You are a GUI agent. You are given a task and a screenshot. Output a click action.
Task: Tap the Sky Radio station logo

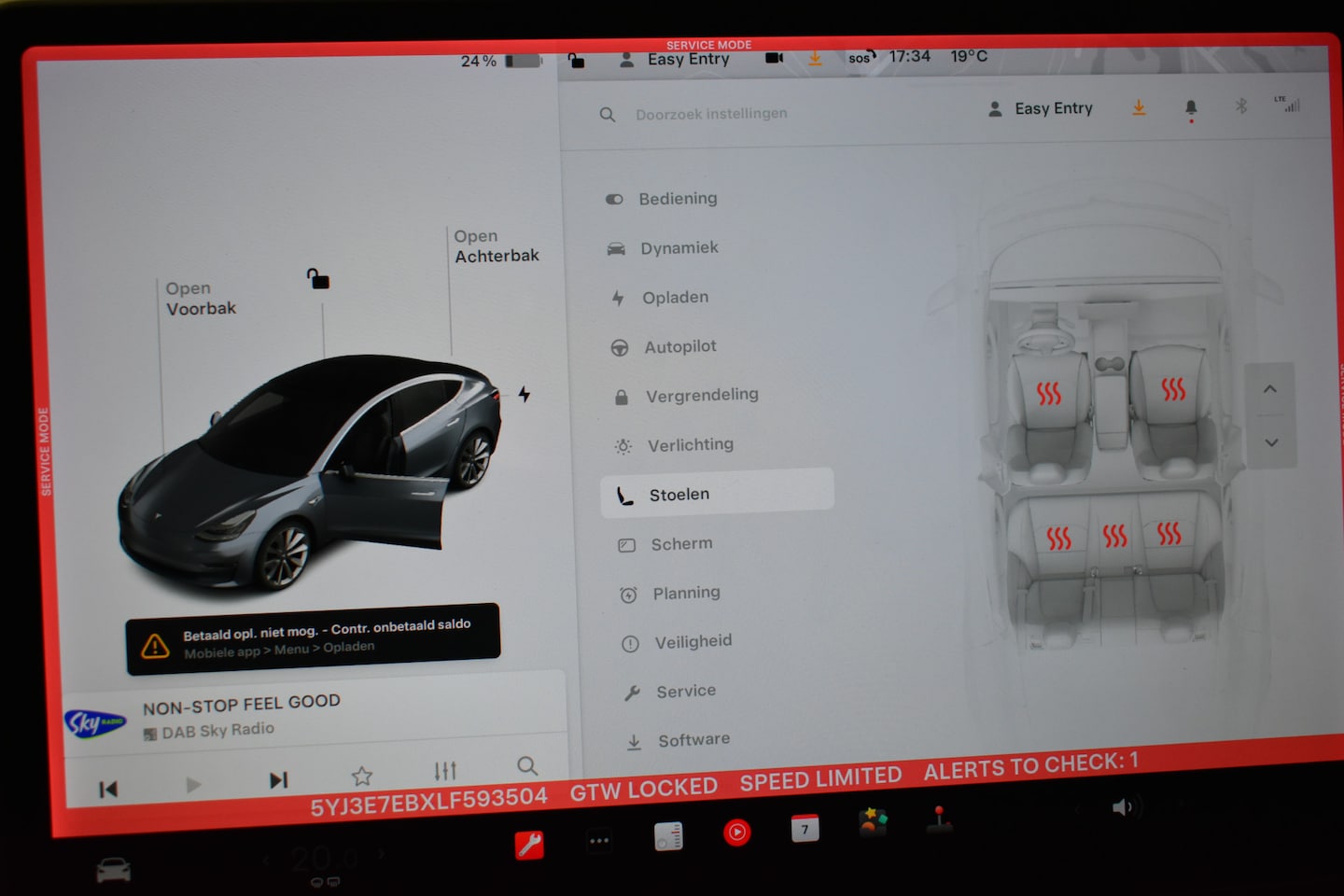95,722
